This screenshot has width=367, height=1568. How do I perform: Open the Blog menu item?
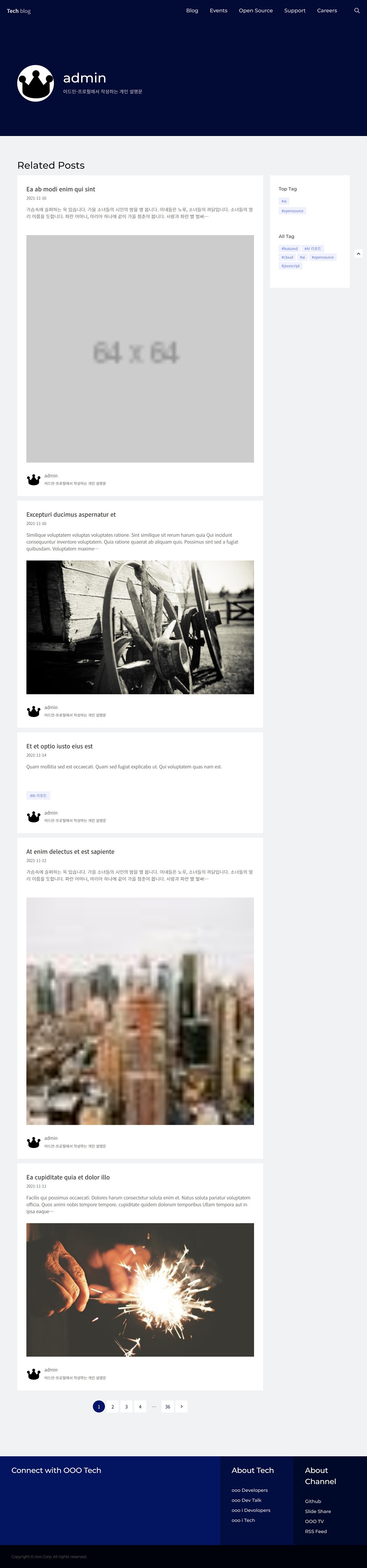[x=192, y=10]
